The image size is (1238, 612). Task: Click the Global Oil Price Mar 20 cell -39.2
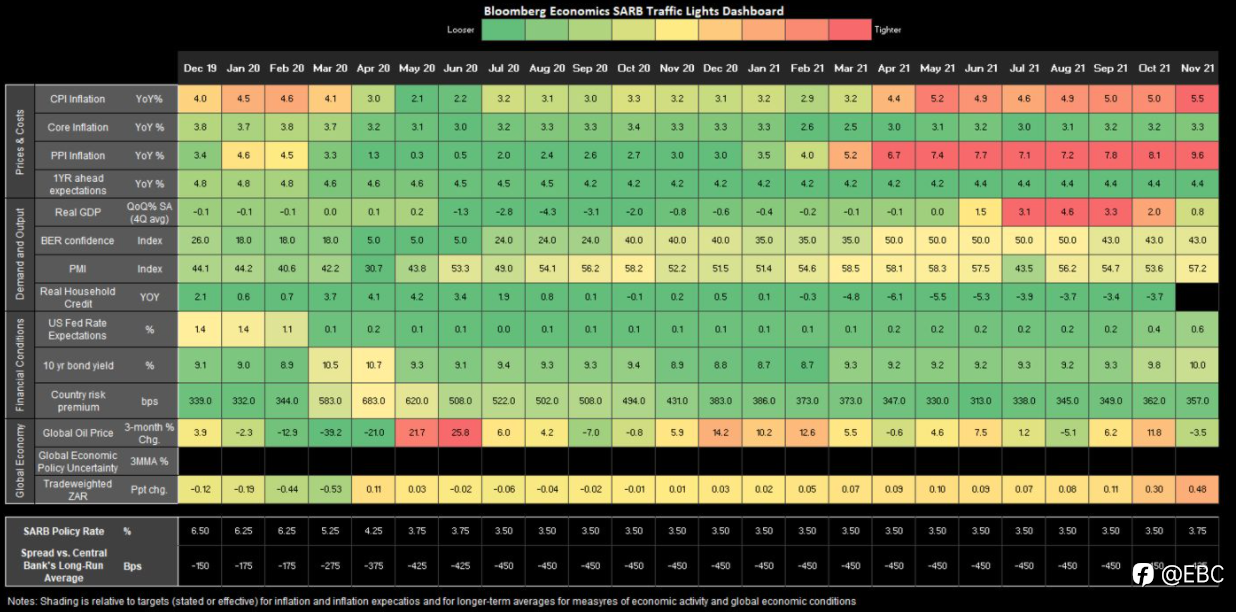[330, 433]
